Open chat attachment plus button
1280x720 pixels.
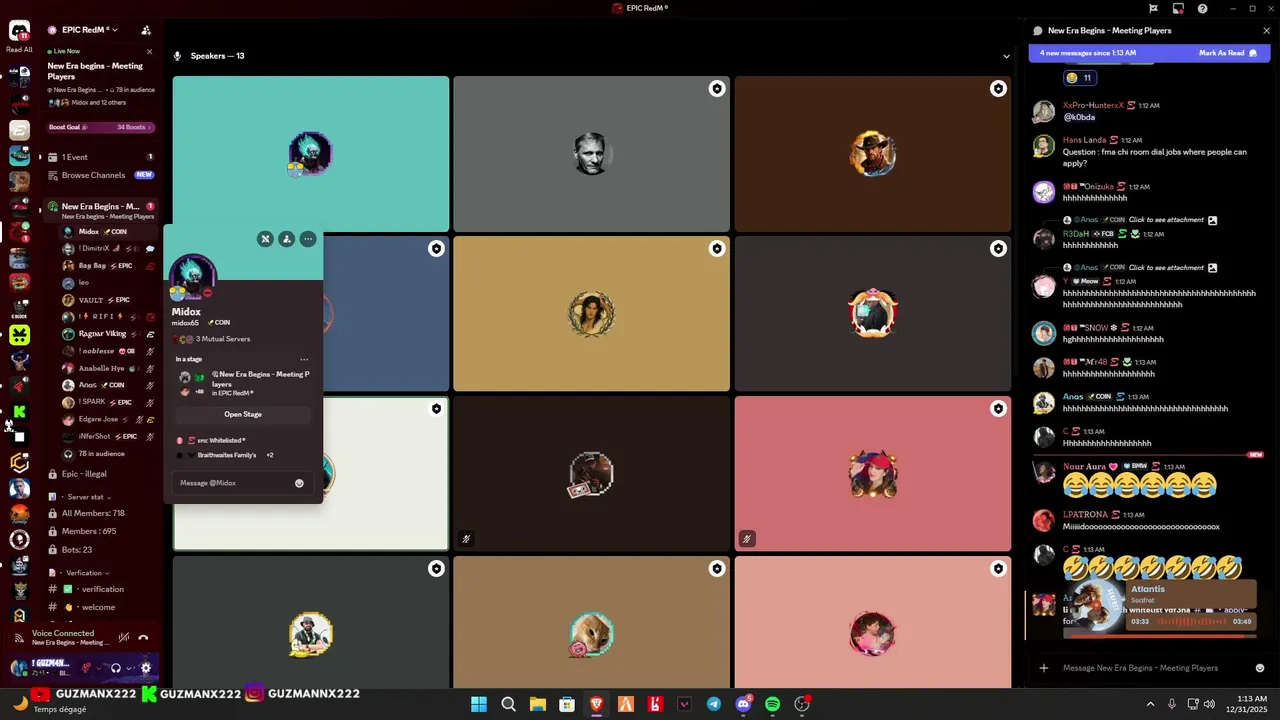click(1044, 668)
